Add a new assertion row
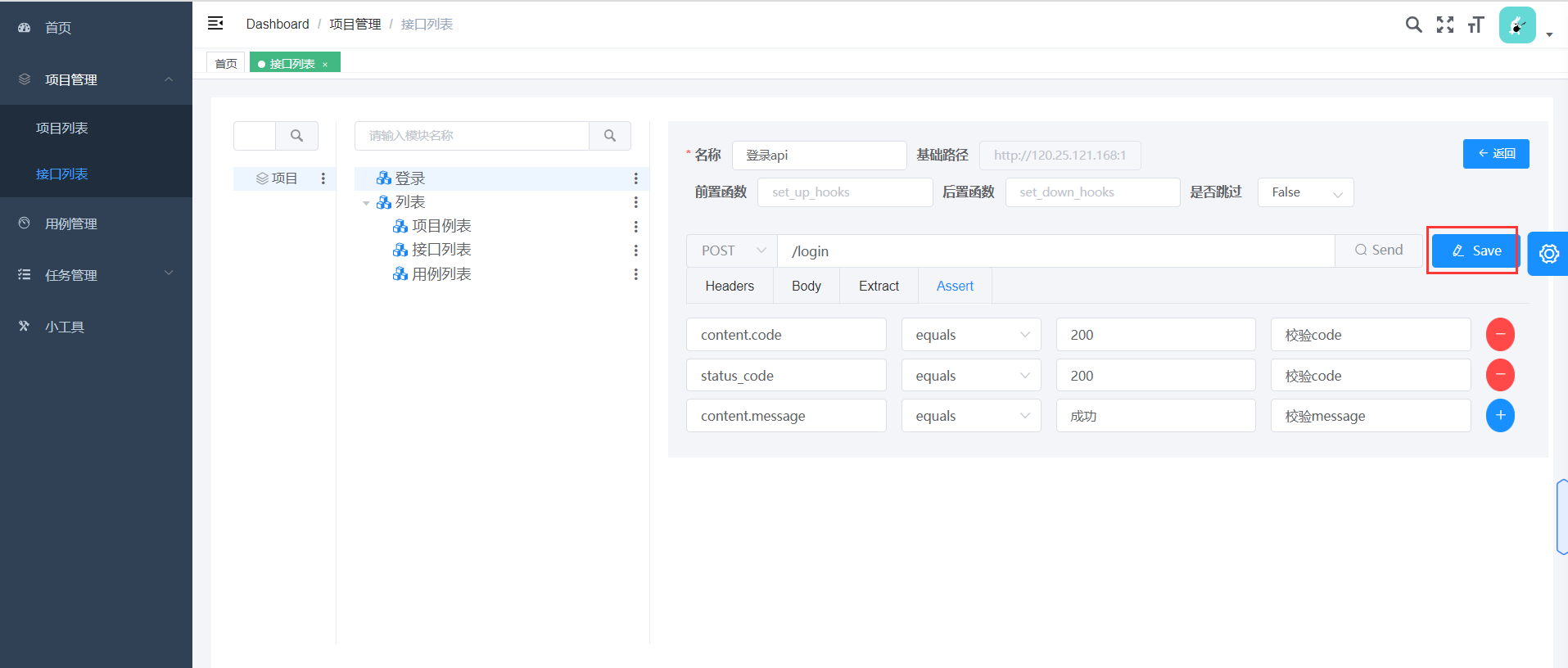The width and height of the screenshot is (1568, 668). click(x=1500, y=416)
